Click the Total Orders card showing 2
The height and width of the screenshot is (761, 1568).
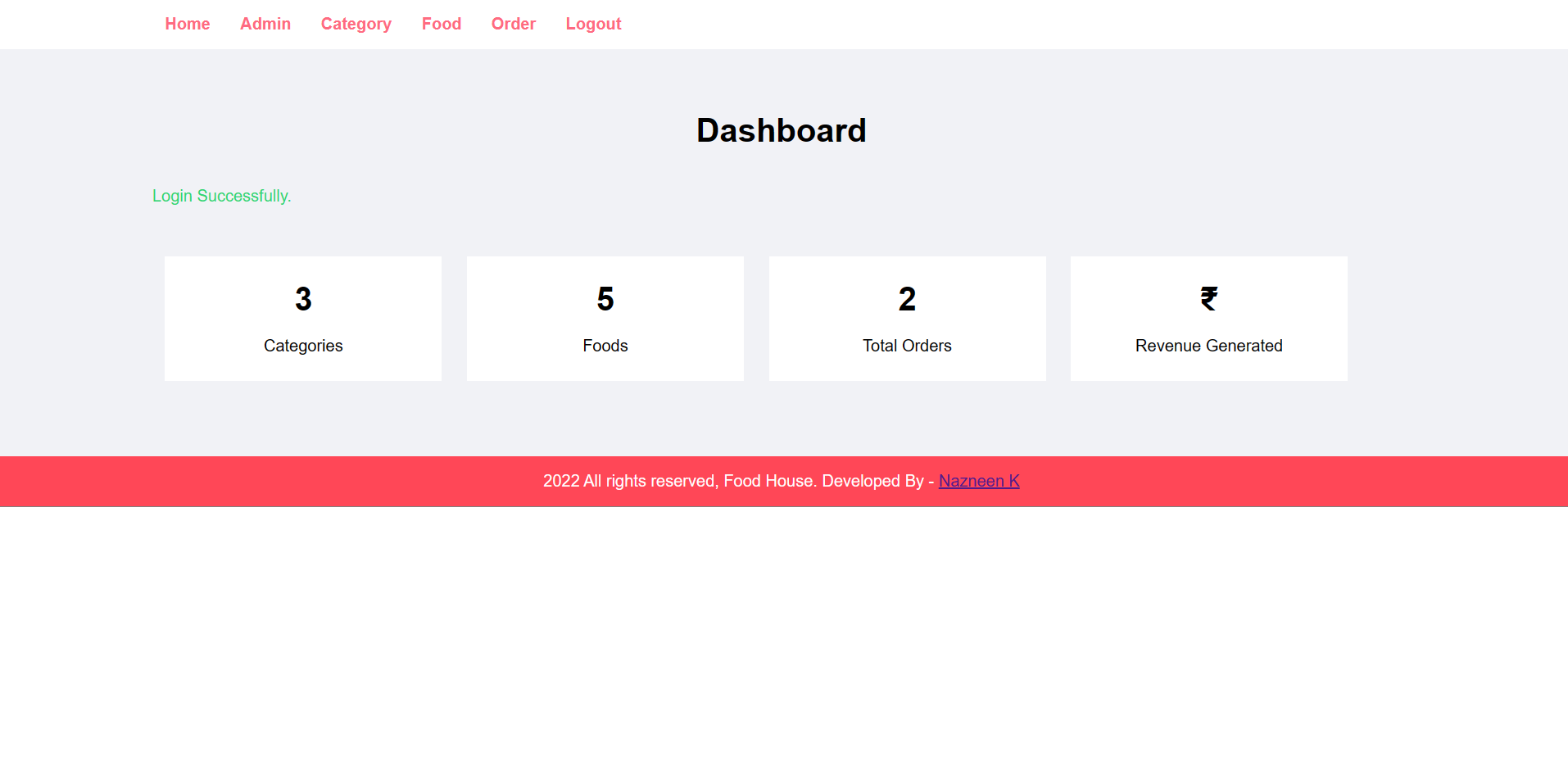pos(907,319)
